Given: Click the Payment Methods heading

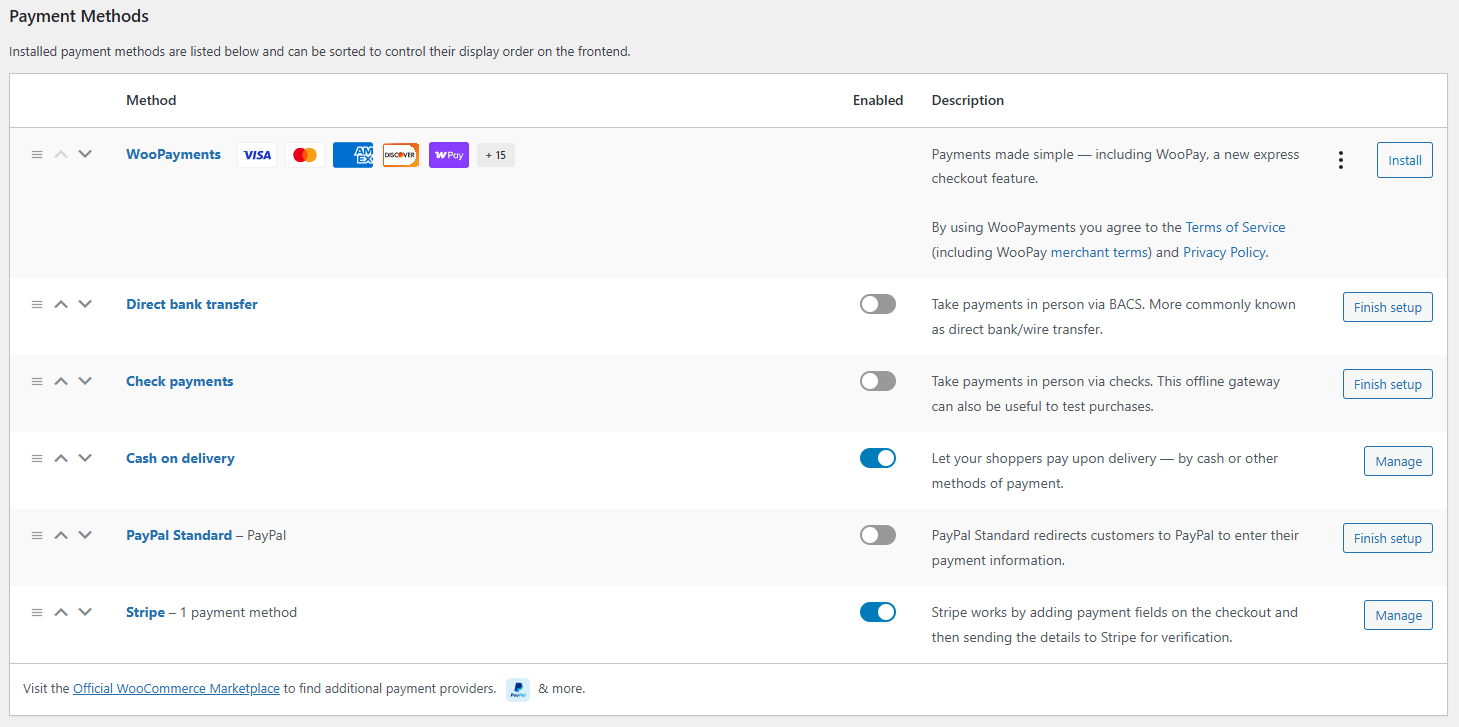Looking at the screenshot, I should tap(79, 16).
